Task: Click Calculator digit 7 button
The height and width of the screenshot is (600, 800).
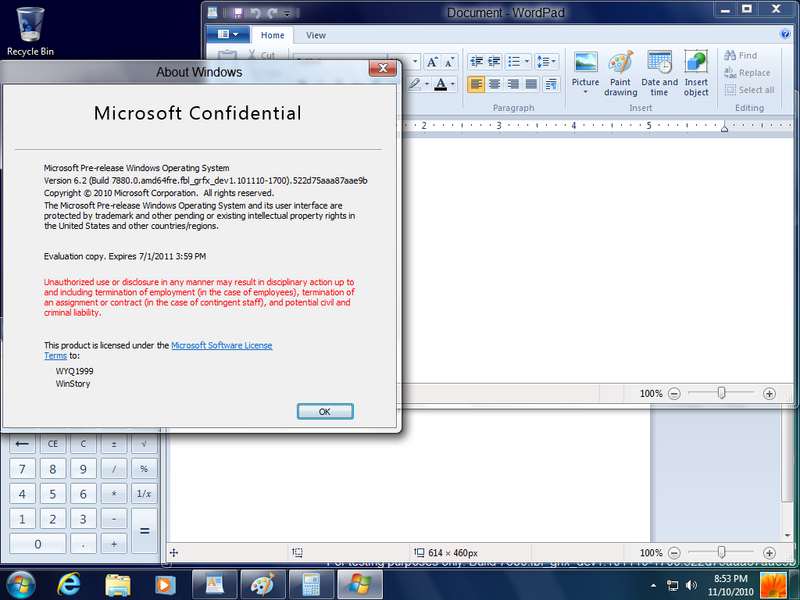Action: click(x=22, y=468)
